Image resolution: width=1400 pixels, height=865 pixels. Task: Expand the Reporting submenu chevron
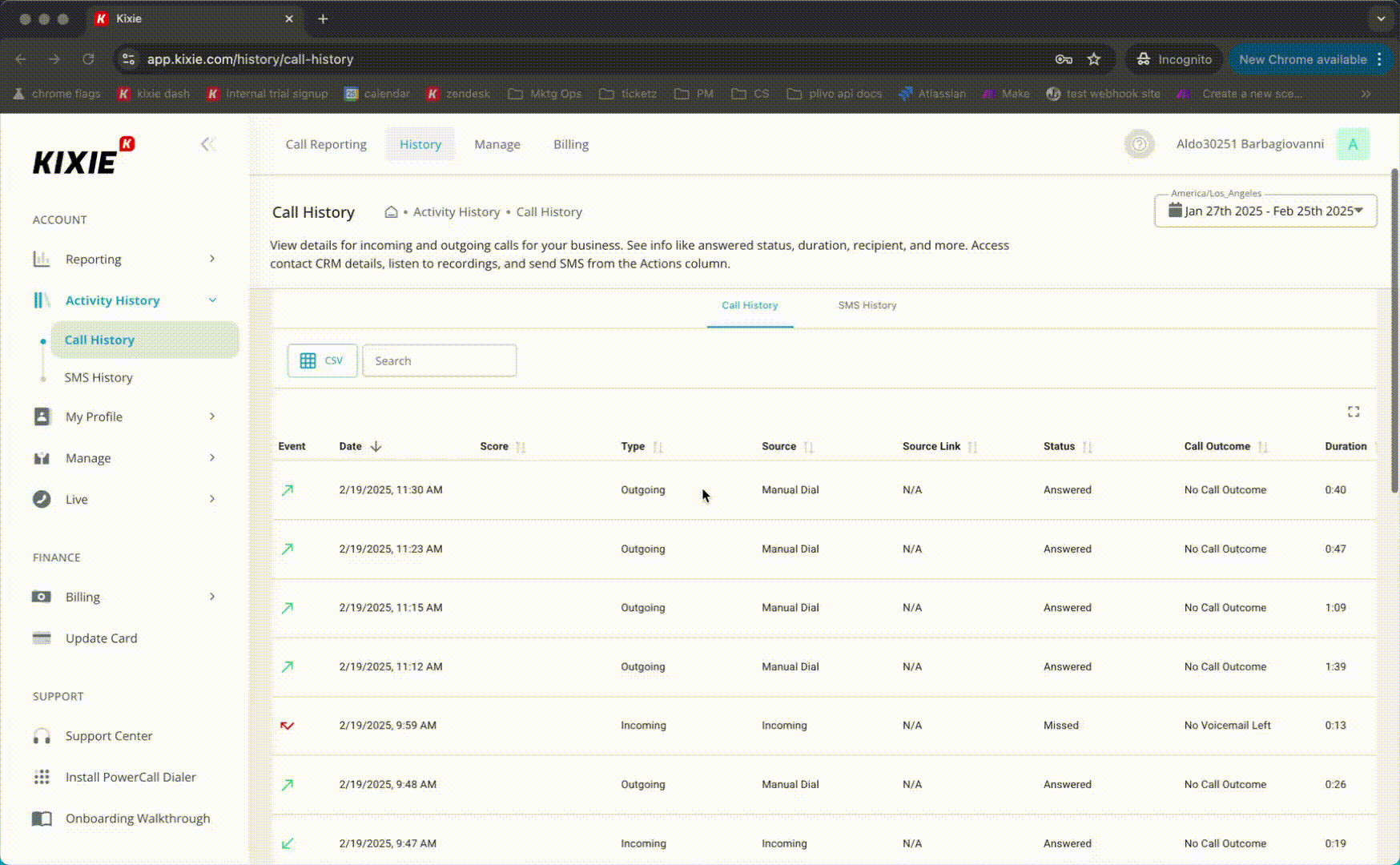(212, 259)
